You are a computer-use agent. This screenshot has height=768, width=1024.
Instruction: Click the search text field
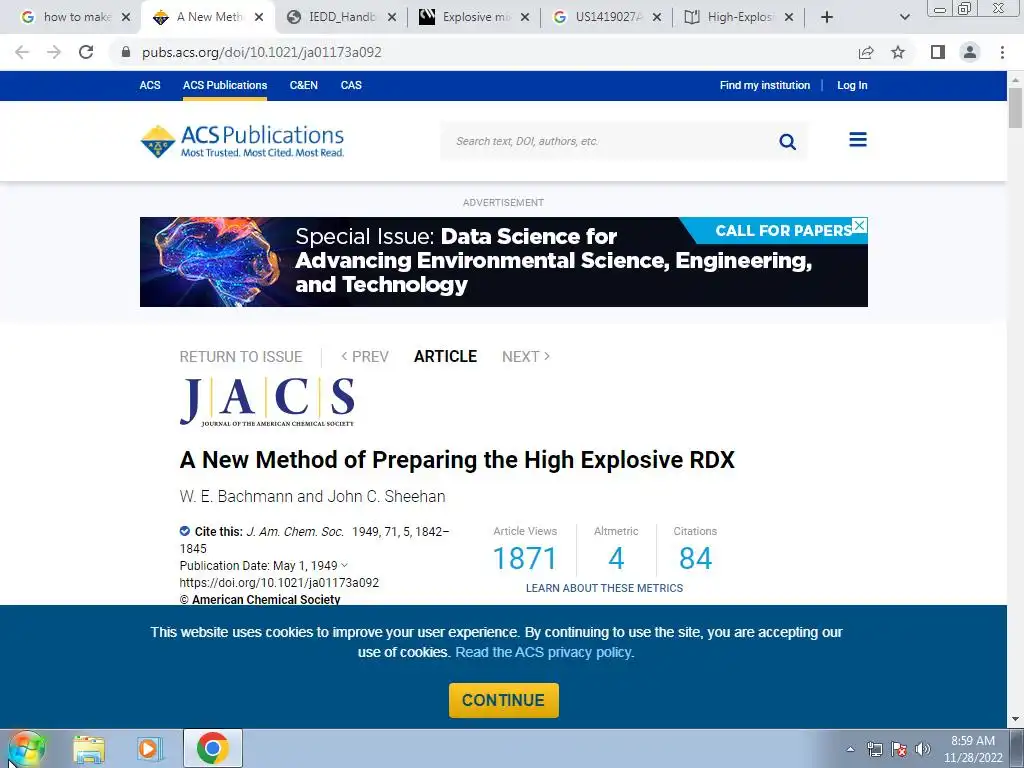click(607, 141)
